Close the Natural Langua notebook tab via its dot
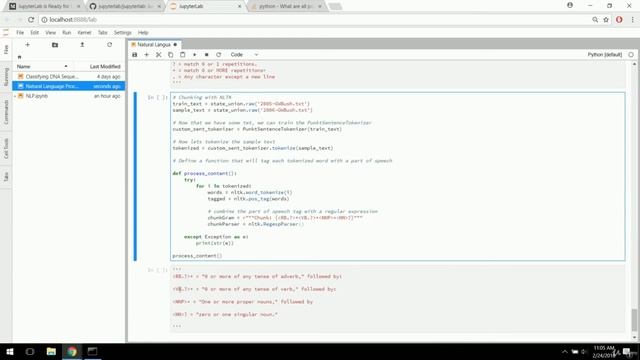 [x=175, y=44]
